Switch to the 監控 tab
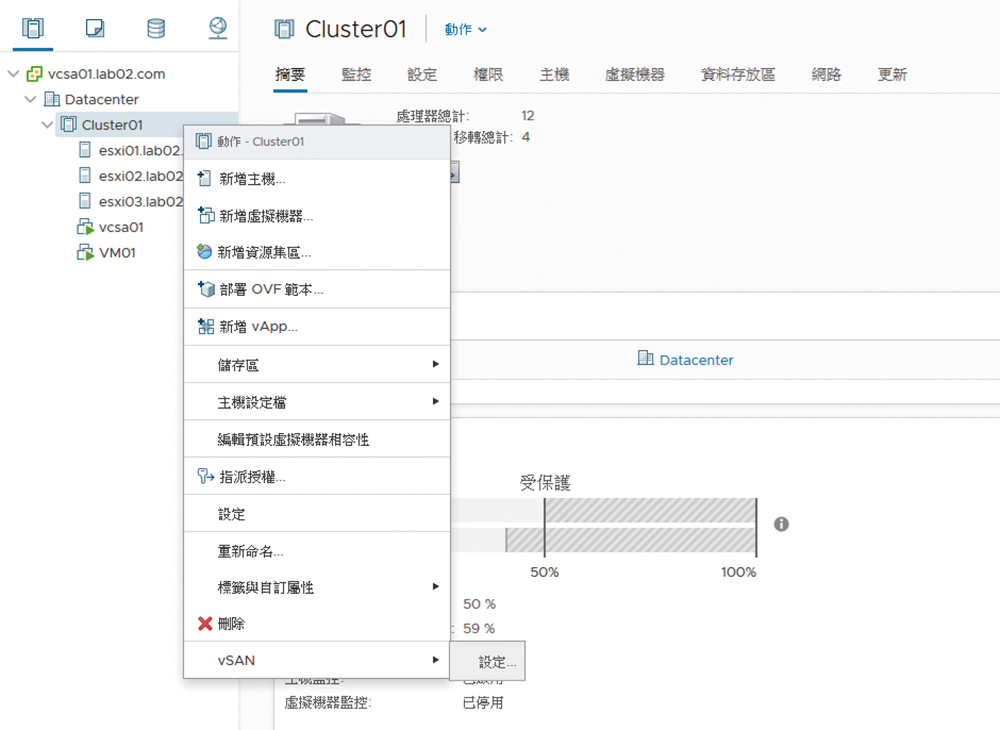 pyautogui.click(x=356, y=75)
